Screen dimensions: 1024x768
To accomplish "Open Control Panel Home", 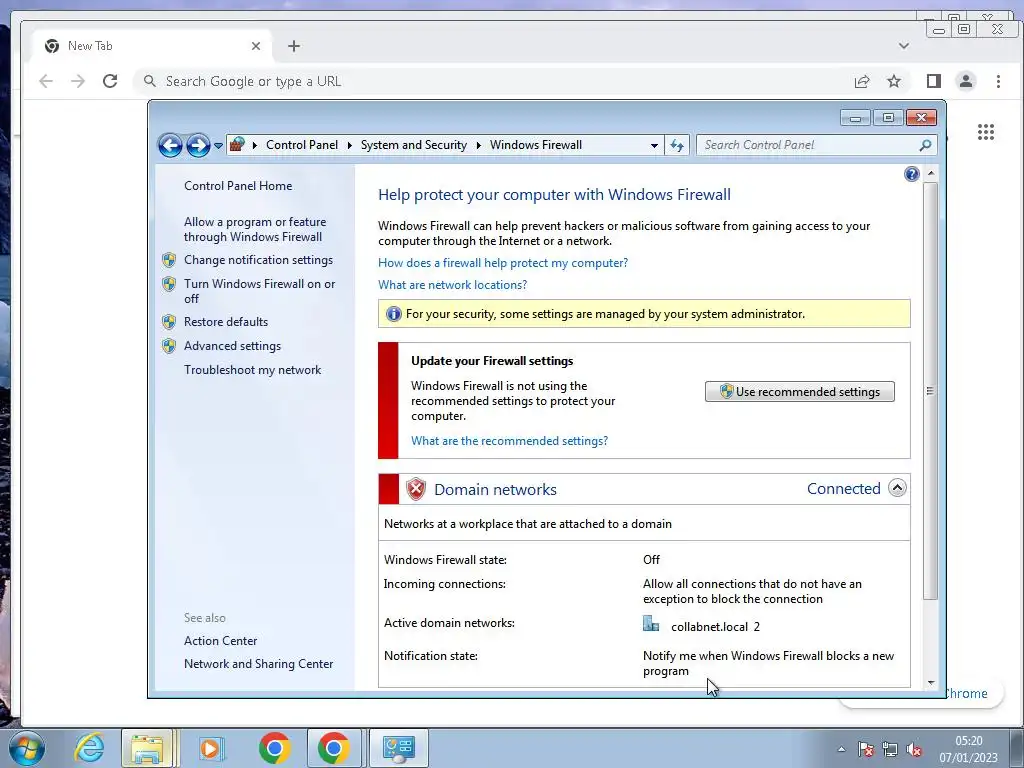I will (238, 185).
